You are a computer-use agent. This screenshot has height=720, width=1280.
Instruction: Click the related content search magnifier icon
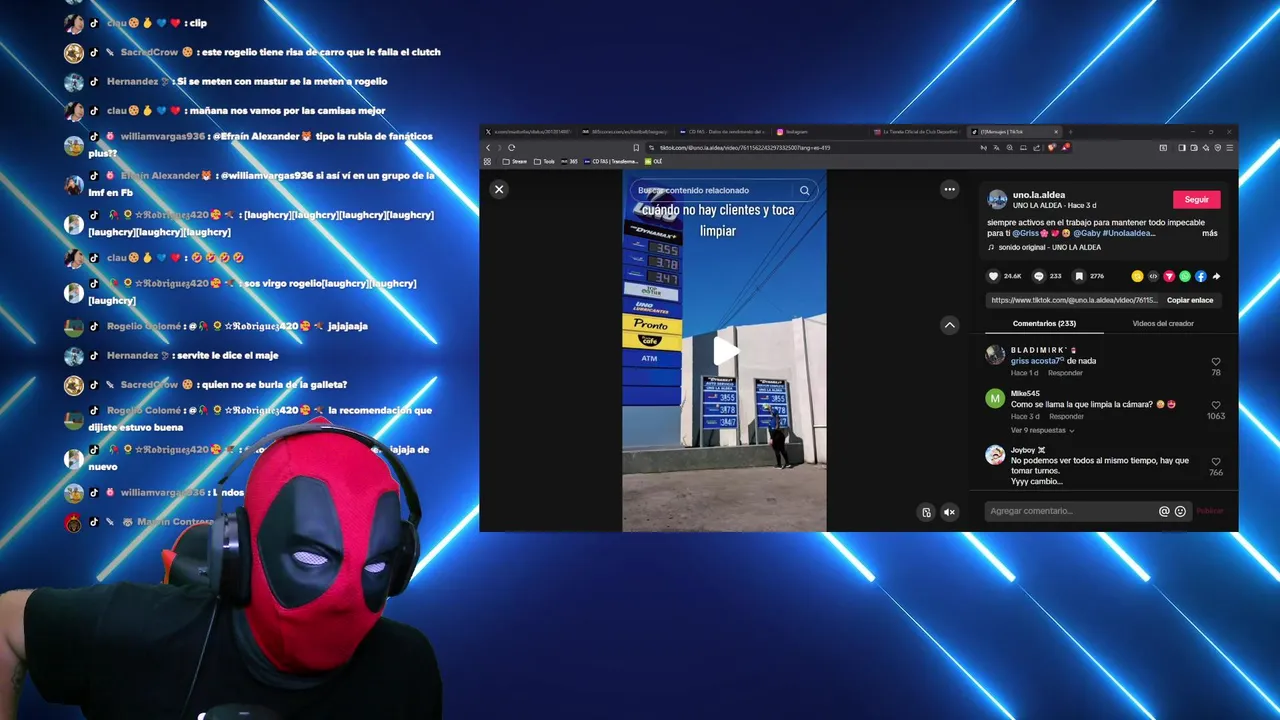(804, 190)
